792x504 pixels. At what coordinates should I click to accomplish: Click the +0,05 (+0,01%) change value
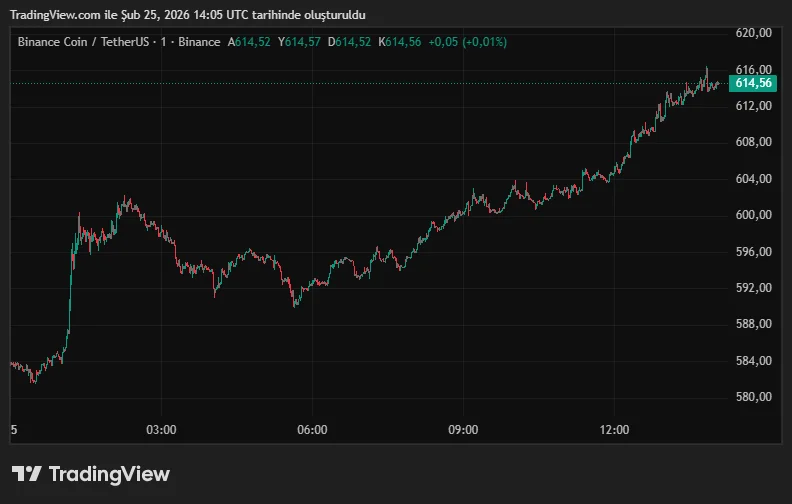click(468, 42)
